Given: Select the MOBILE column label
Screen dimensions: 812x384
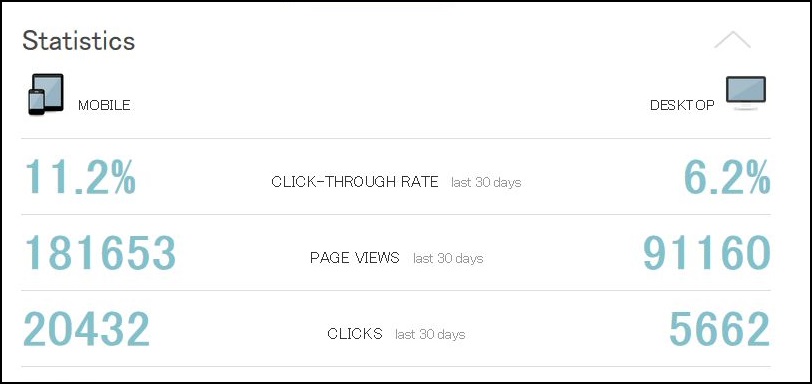Looking at the screenshot, I should [x=104, y=106].
